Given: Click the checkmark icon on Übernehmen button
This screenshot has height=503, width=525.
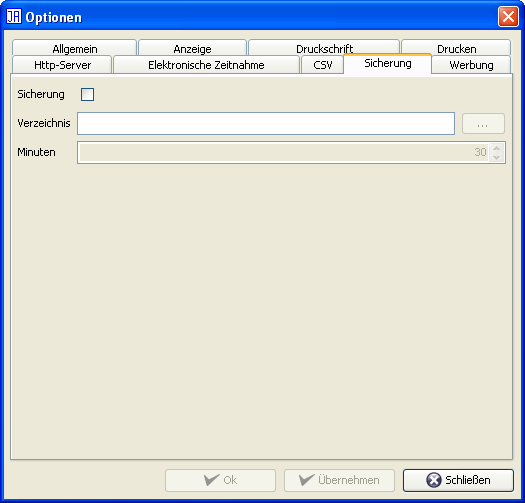Looking at the screenshot, I should click(306, 480).
